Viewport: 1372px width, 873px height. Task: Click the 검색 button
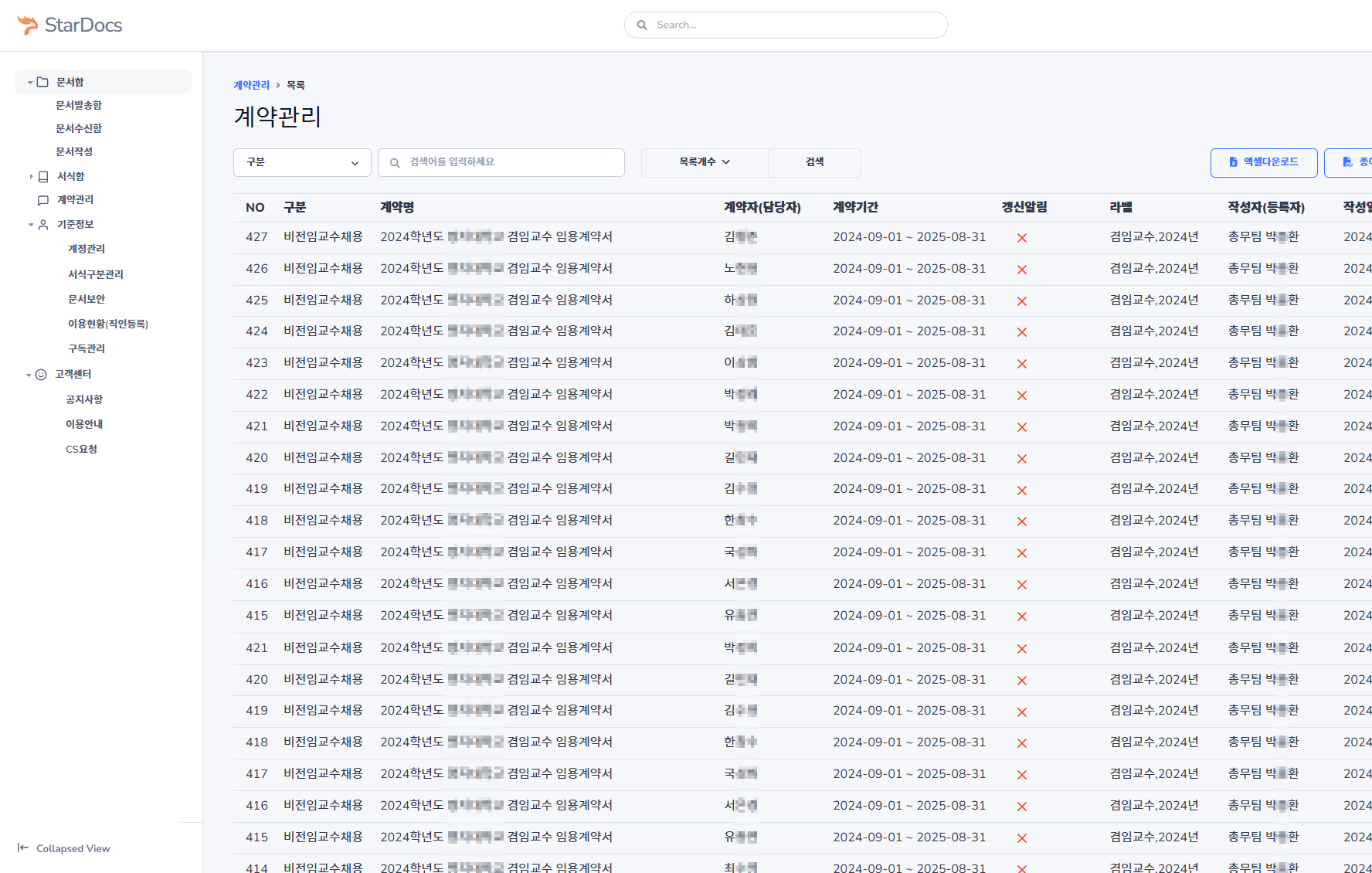815,162
